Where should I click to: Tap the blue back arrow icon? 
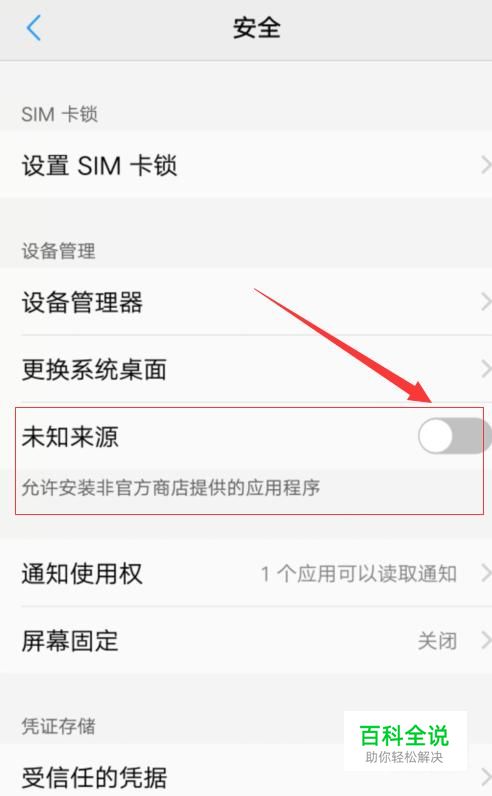(34, 27)
